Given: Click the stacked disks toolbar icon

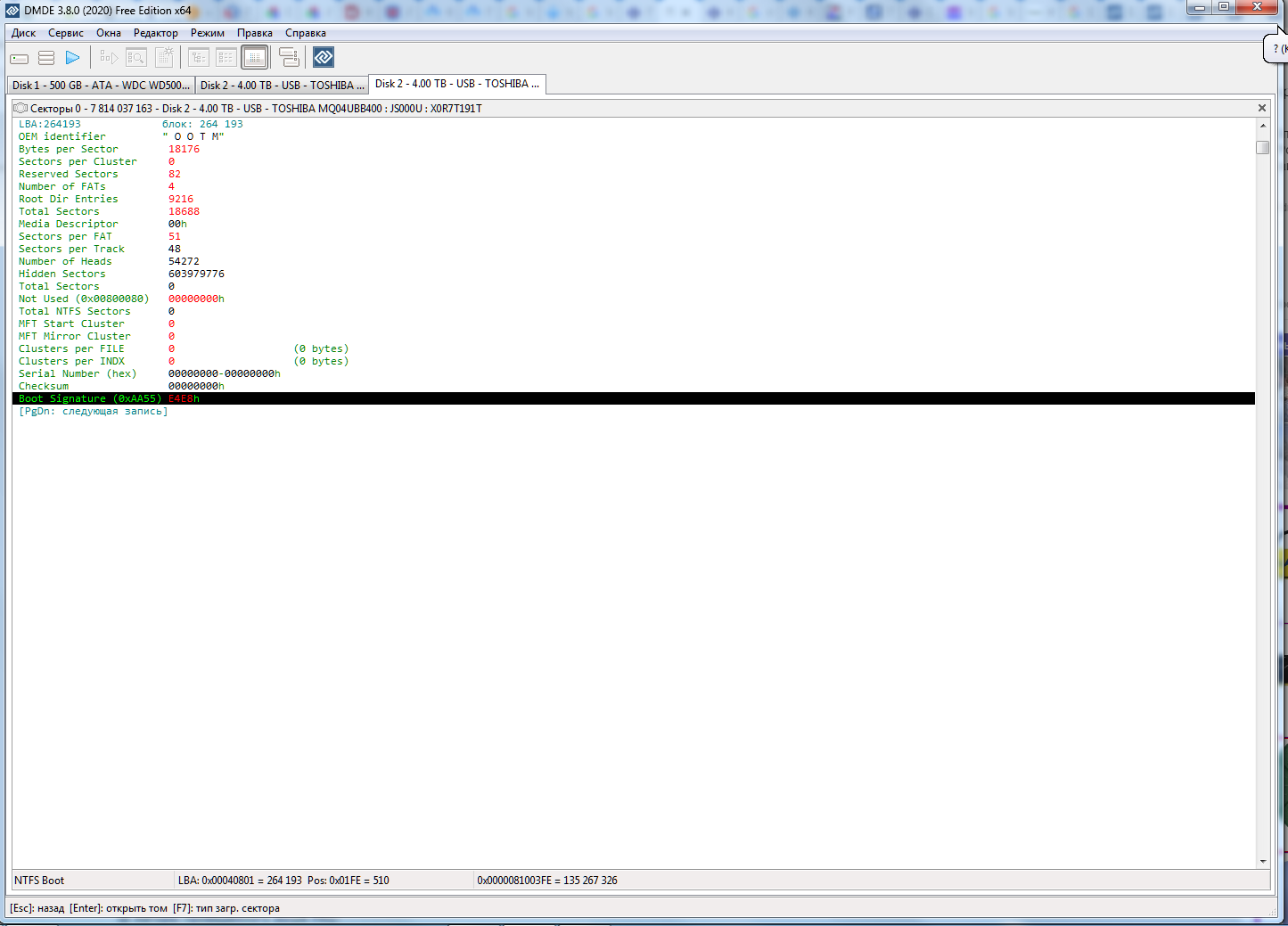Looking at the screenshot, I should click(x=289, y=58).
